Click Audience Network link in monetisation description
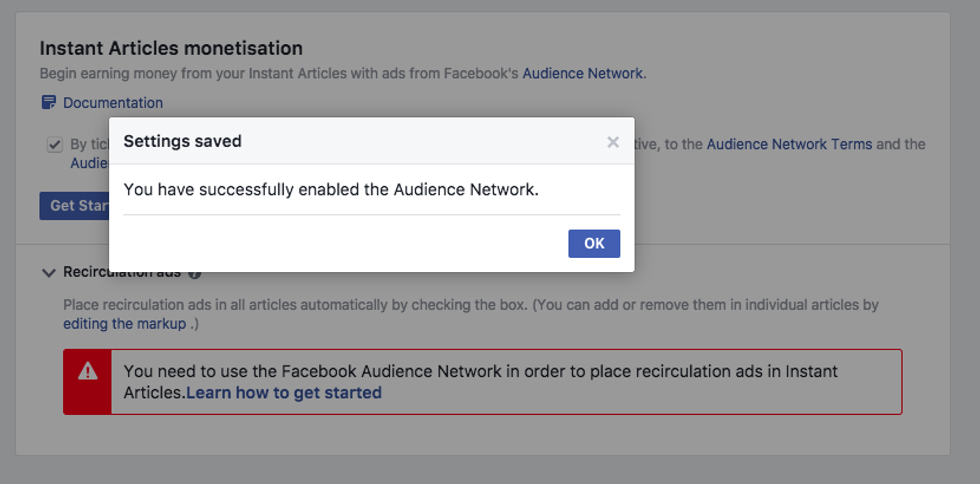Viewport: 980px width, 484px height. 583,73
